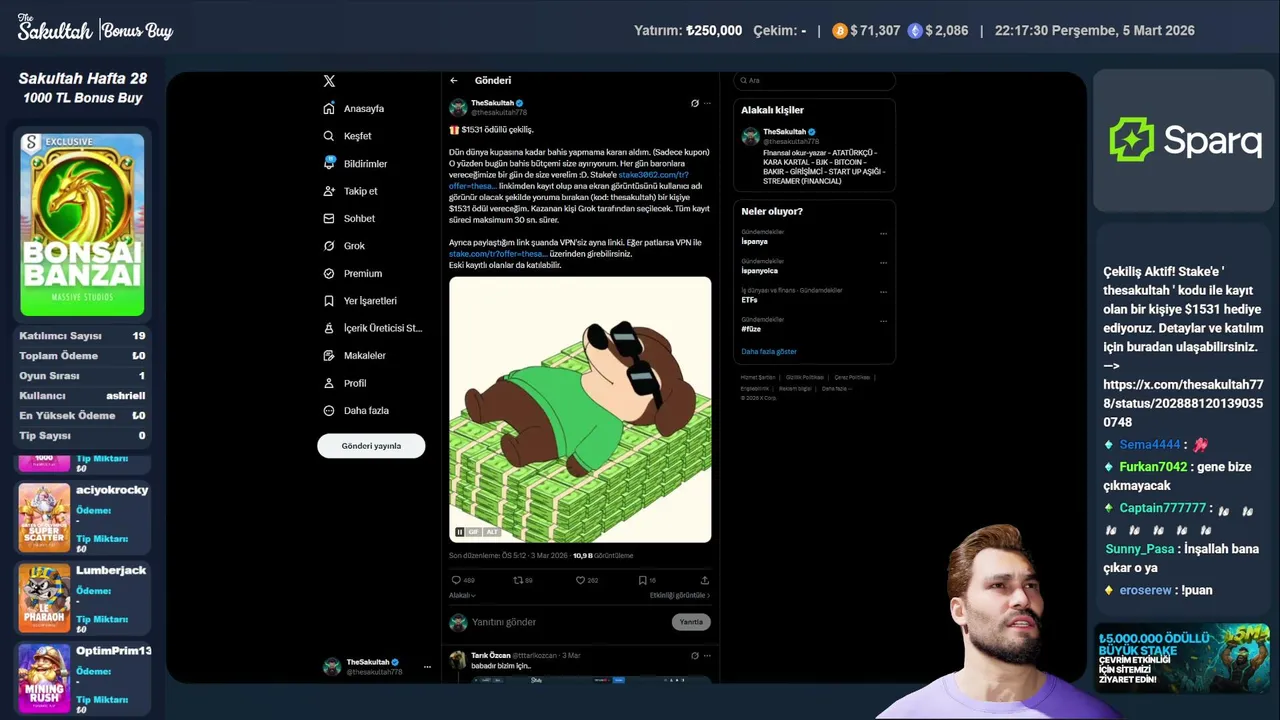Click the İspanya trending topic

pos(754,241)
